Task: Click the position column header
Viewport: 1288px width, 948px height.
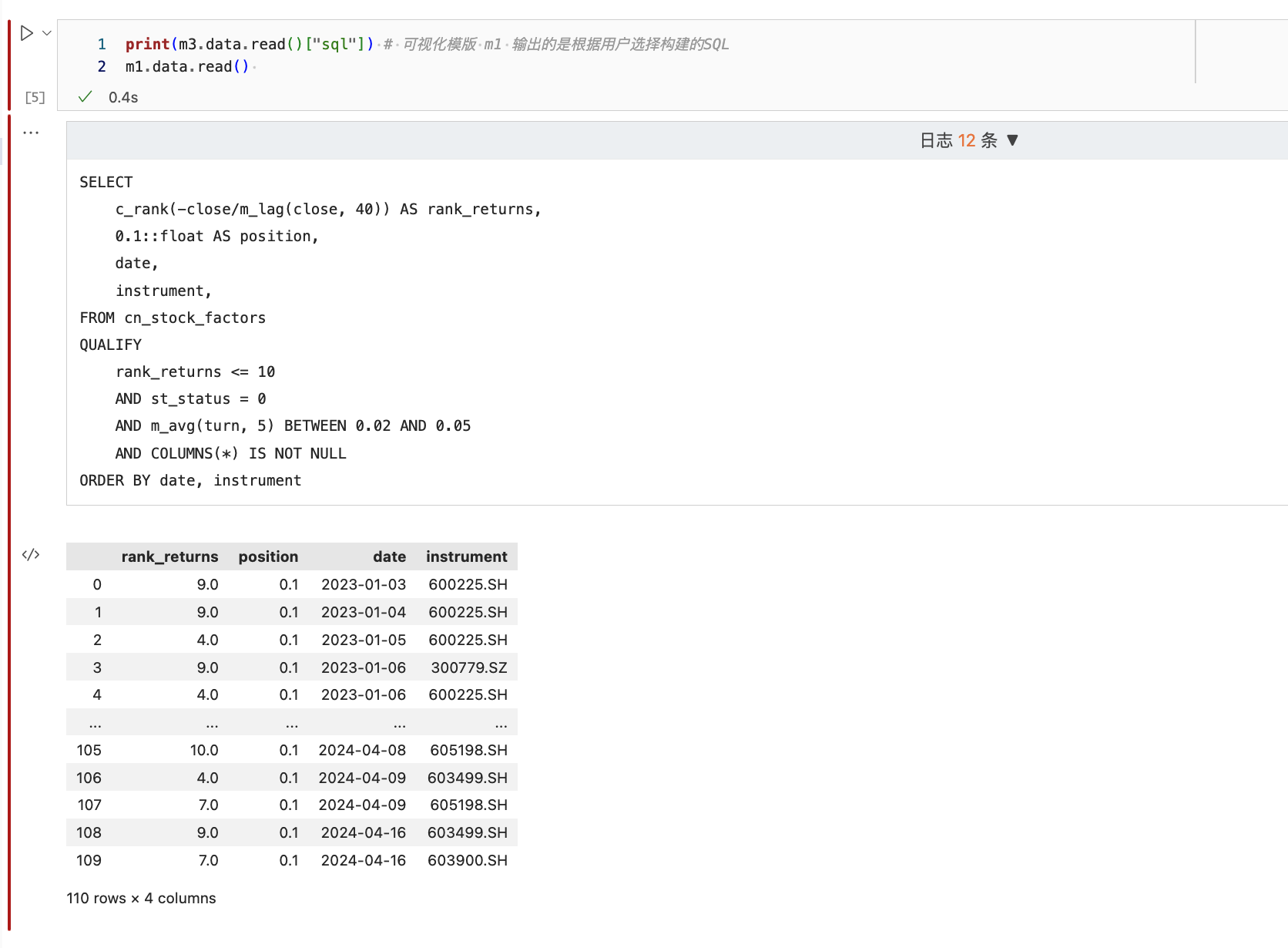Action: tap(268, 556)
